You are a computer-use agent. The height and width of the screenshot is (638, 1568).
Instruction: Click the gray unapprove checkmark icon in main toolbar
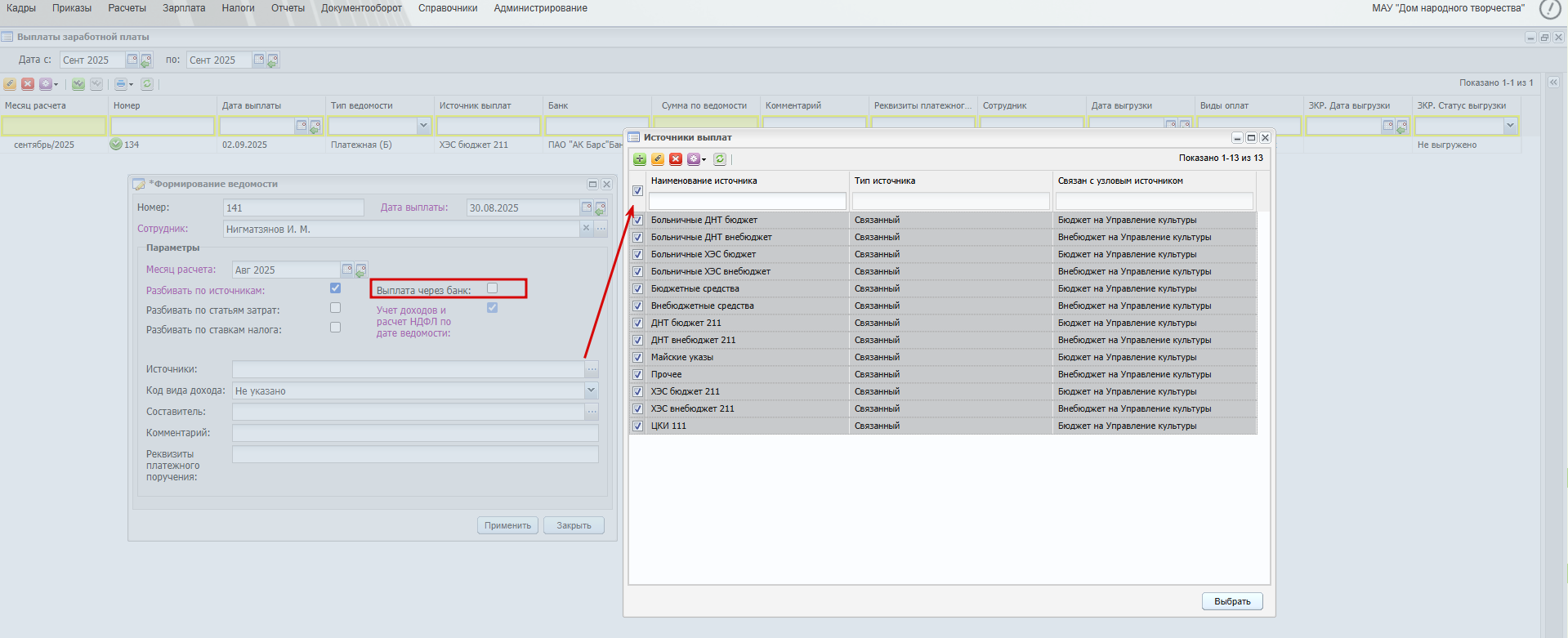pos(96,84)
